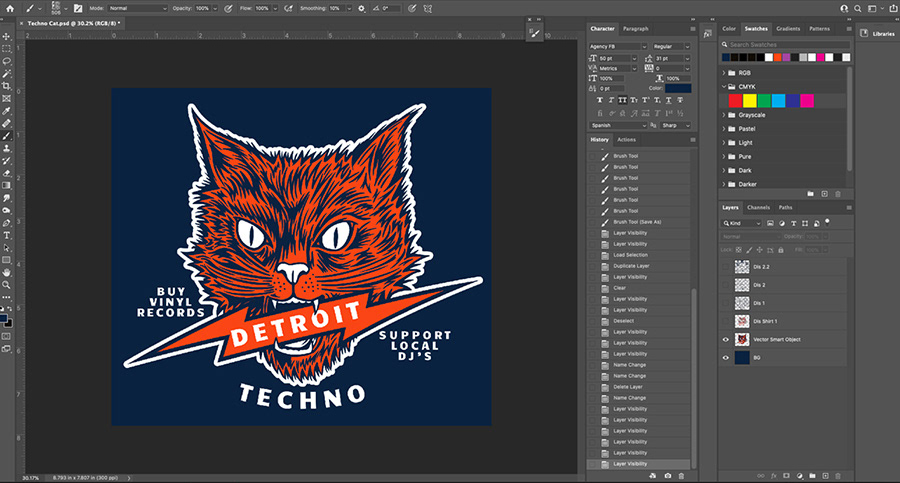Add a layer mask icon

coord(786,476)
